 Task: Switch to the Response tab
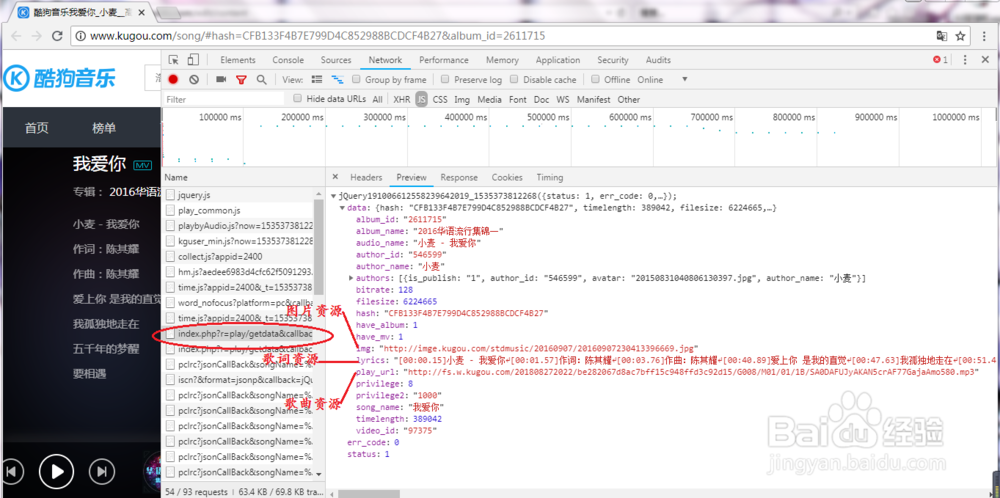(459, 177)
